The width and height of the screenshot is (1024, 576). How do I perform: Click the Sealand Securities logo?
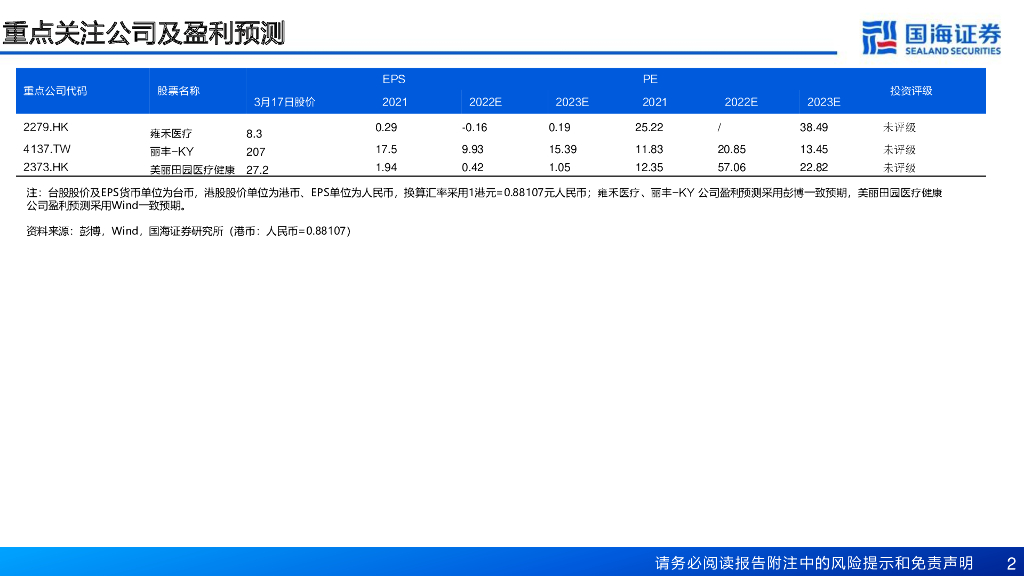931,38
